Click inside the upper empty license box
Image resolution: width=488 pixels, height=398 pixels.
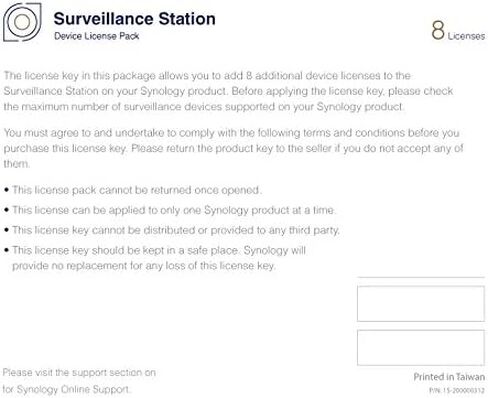[421, 303]
